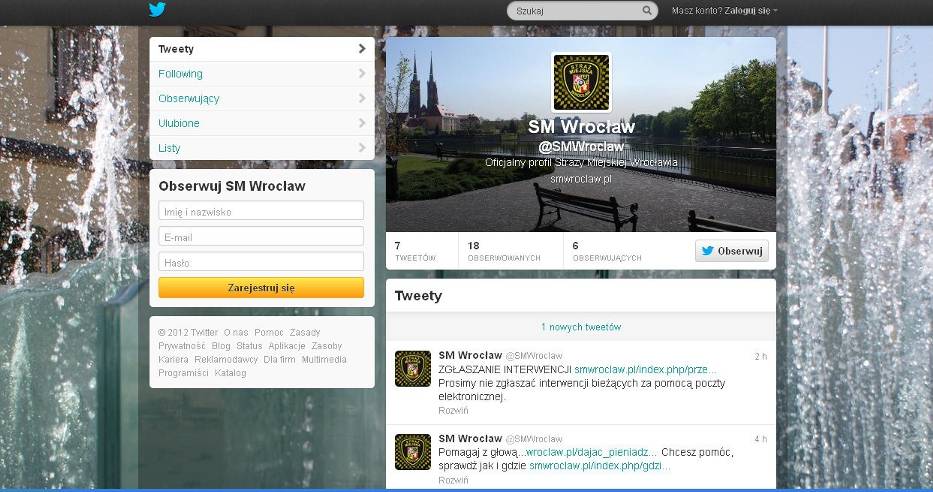Click avatar of Pomagaj z głową tweet
The width and height of the screenshot is (933, 492).
tap(413, 452)
